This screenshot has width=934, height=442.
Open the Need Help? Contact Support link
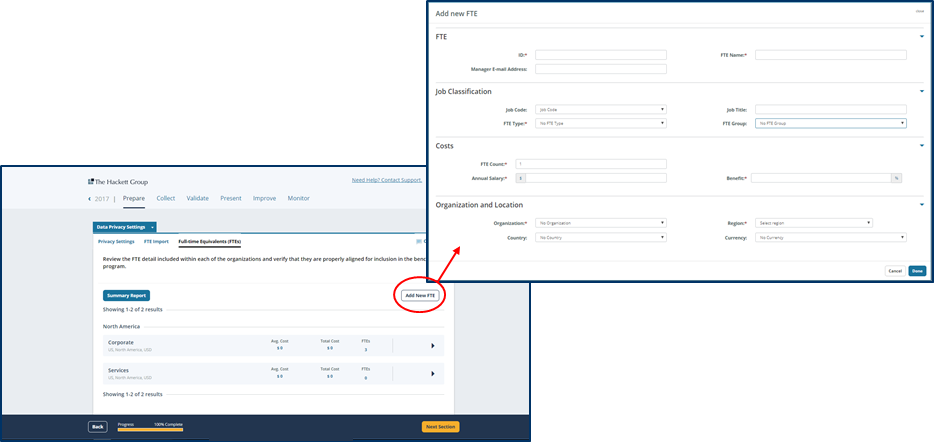tap(387, 180)
